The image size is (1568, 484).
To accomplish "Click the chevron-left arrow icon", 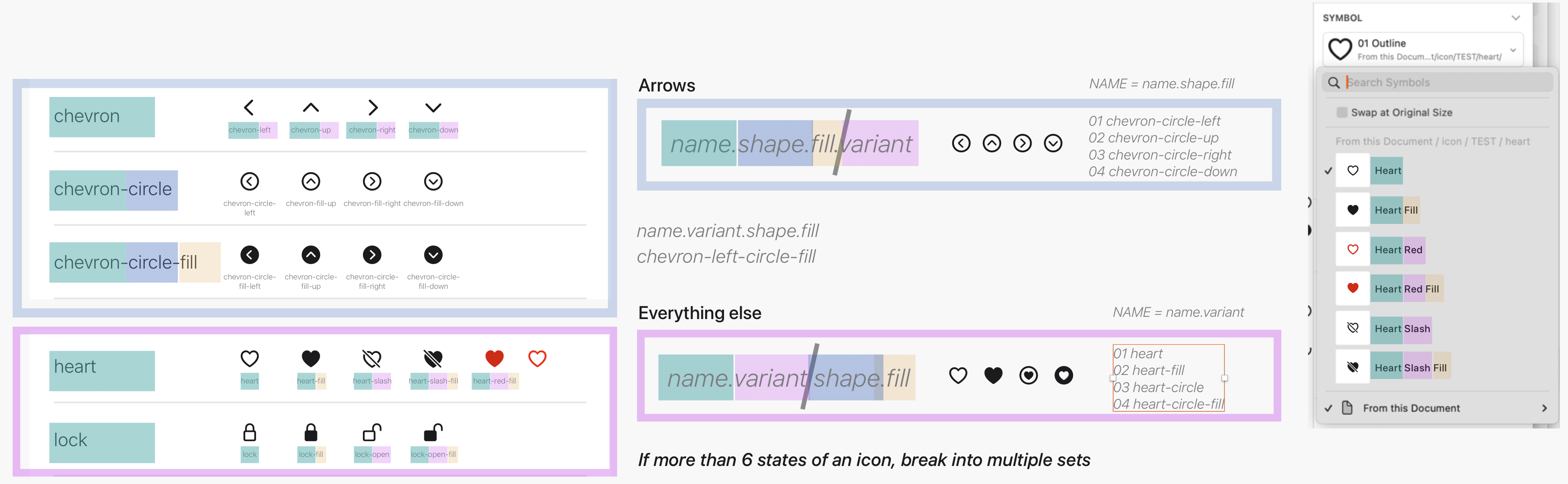I will tap(248, 108).
